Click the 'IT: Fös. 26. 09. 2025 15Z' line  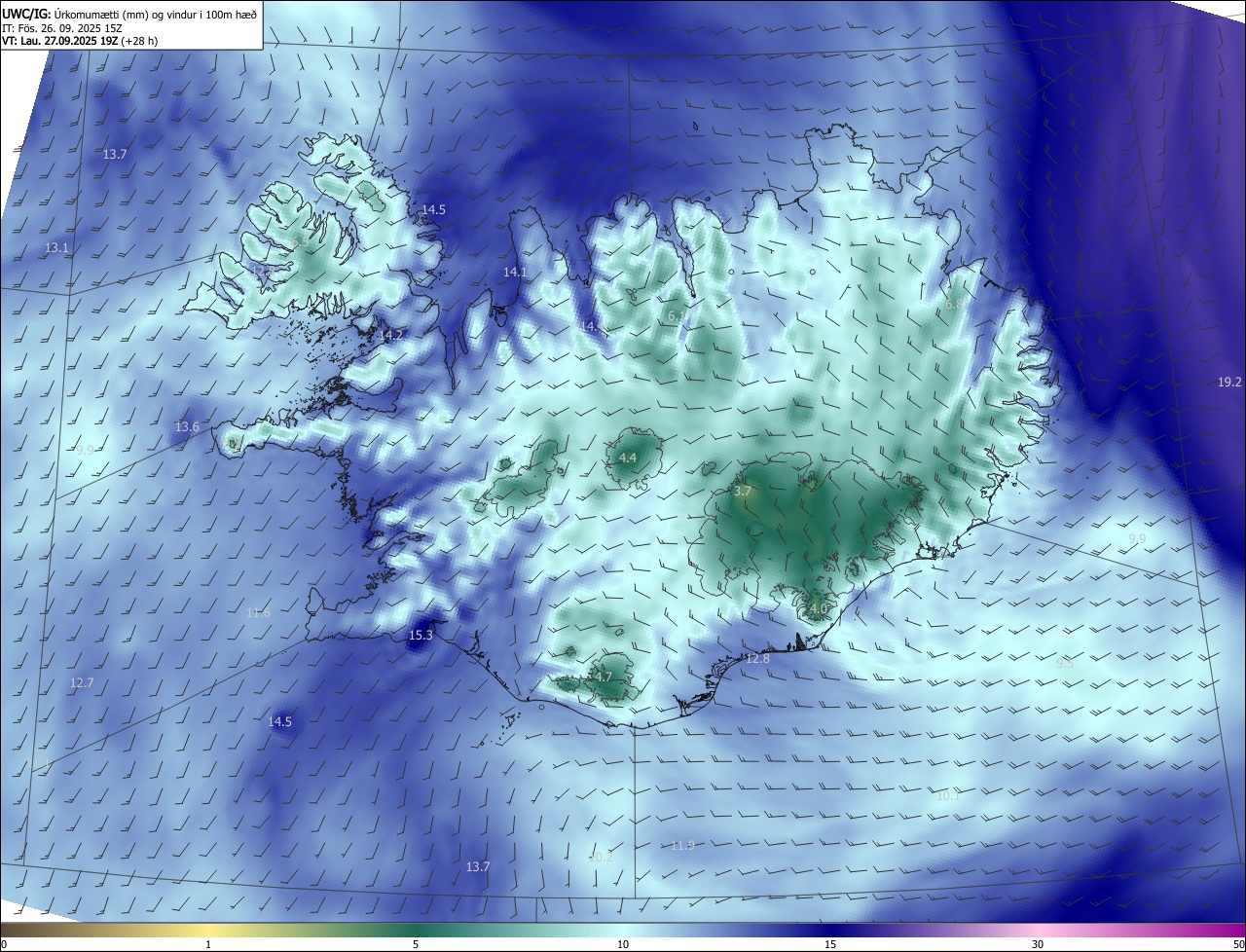[63, 28]
